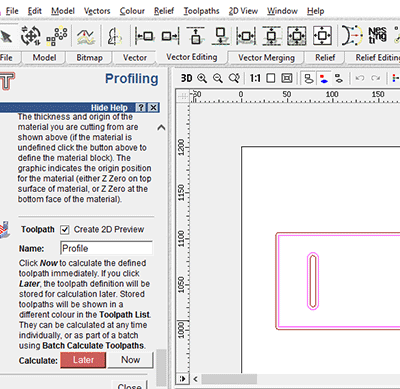Align selected vectors to the bottom edge
Image resolution: width=400 pixels, height=389 pixels.
pyautogui.click(x=220, y=36)
